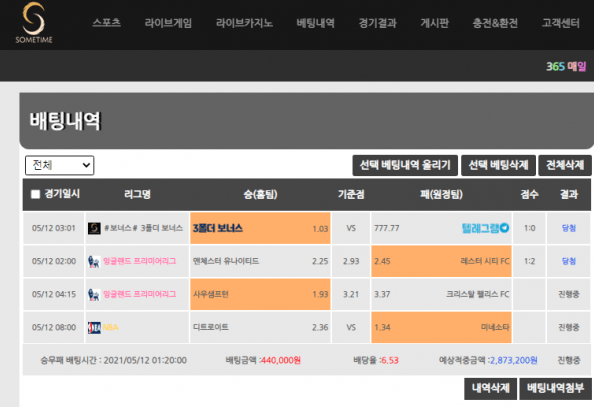This screenshot has height=409, width=594.
Task: Click the 베팅내역첨부 button
Action: 555,389
